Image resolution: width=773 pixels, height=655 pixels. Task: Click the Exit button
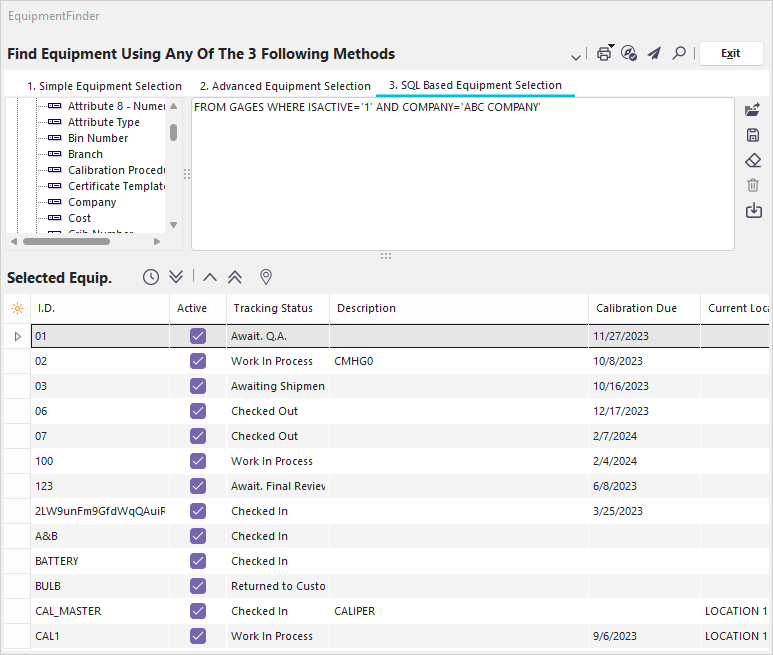[730, 54]
